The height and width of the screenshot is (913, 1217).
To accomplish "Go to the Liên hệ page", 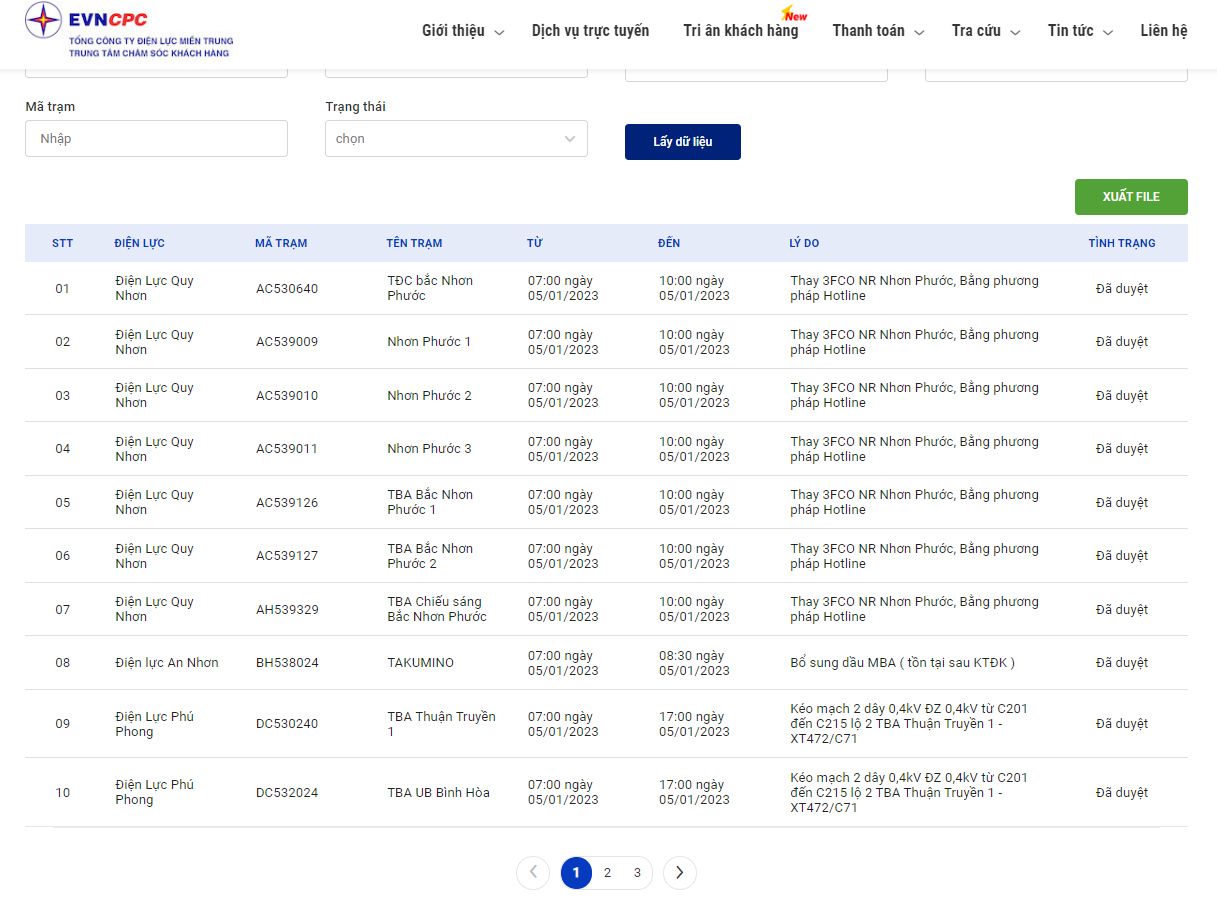I will pos(1163,31).
